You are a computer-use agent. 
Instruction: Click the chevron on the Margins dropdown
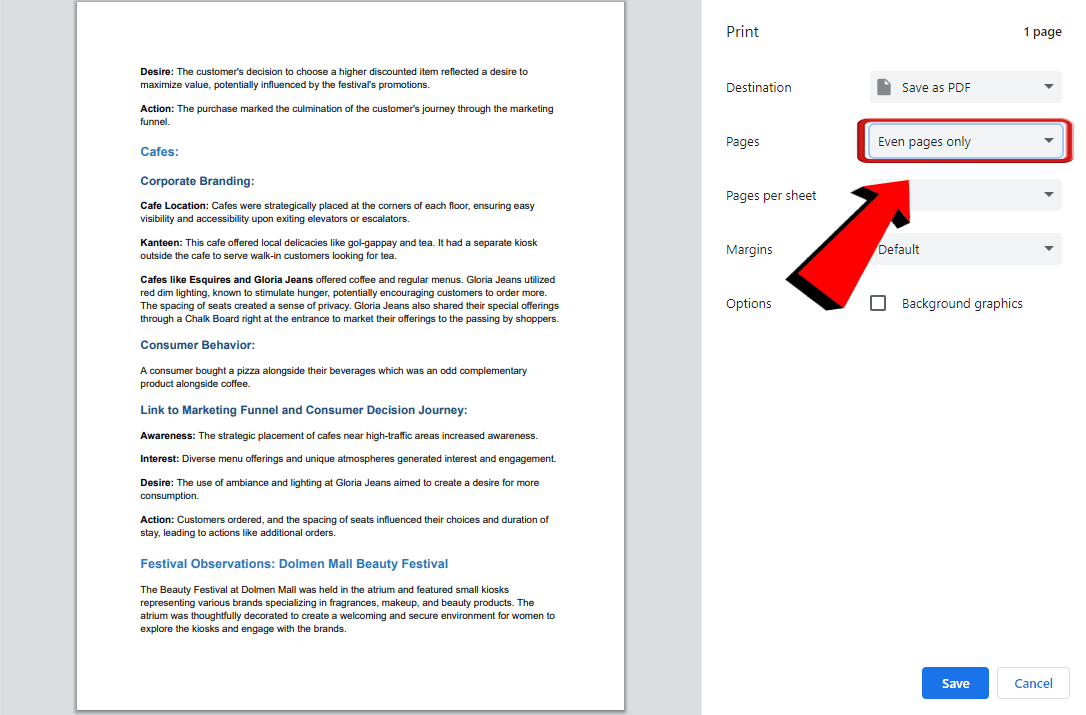[1048, 249]
